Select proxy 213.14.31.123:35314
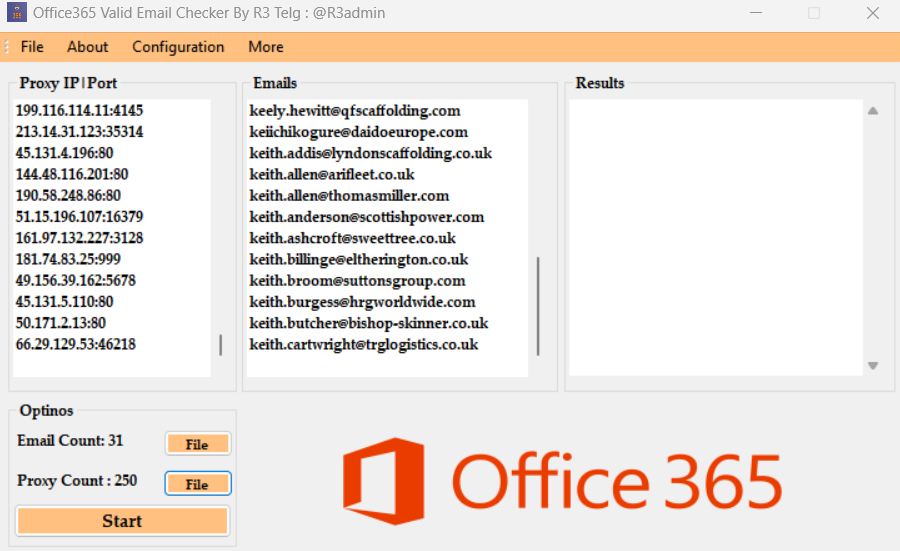The height and width of the screenshot is (551, 900). click(79, 131)
